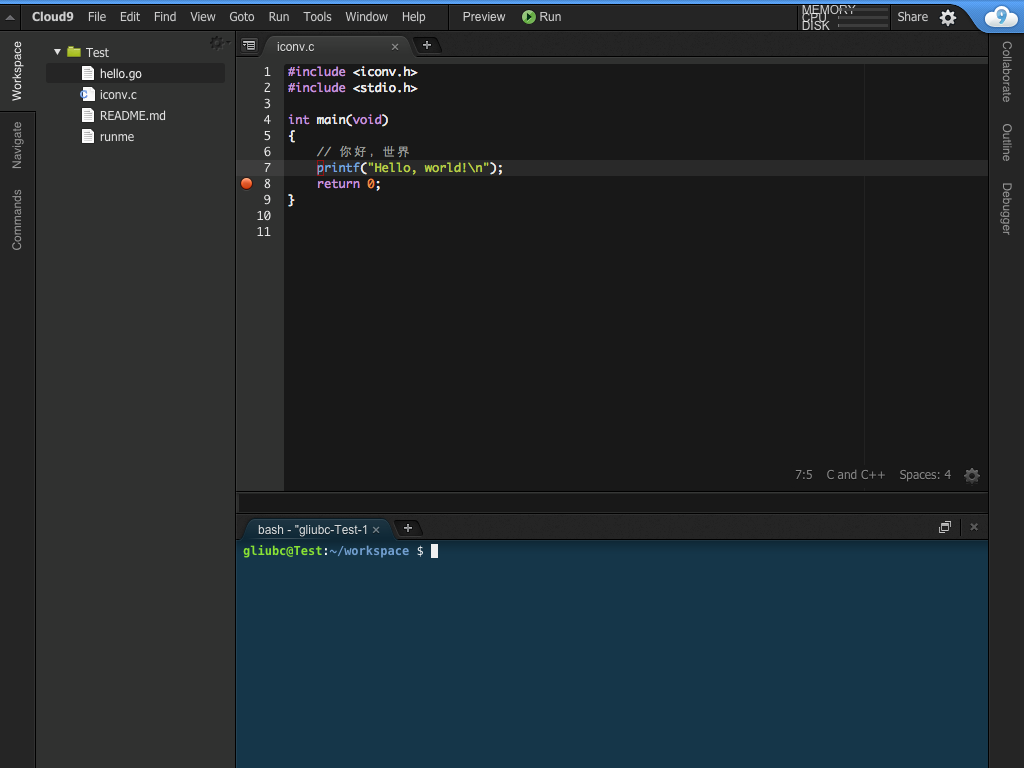This screenshot has height=768, width=1024.
Task: Open the C and C++ syntax mode selector
Action: coord(855,475)
